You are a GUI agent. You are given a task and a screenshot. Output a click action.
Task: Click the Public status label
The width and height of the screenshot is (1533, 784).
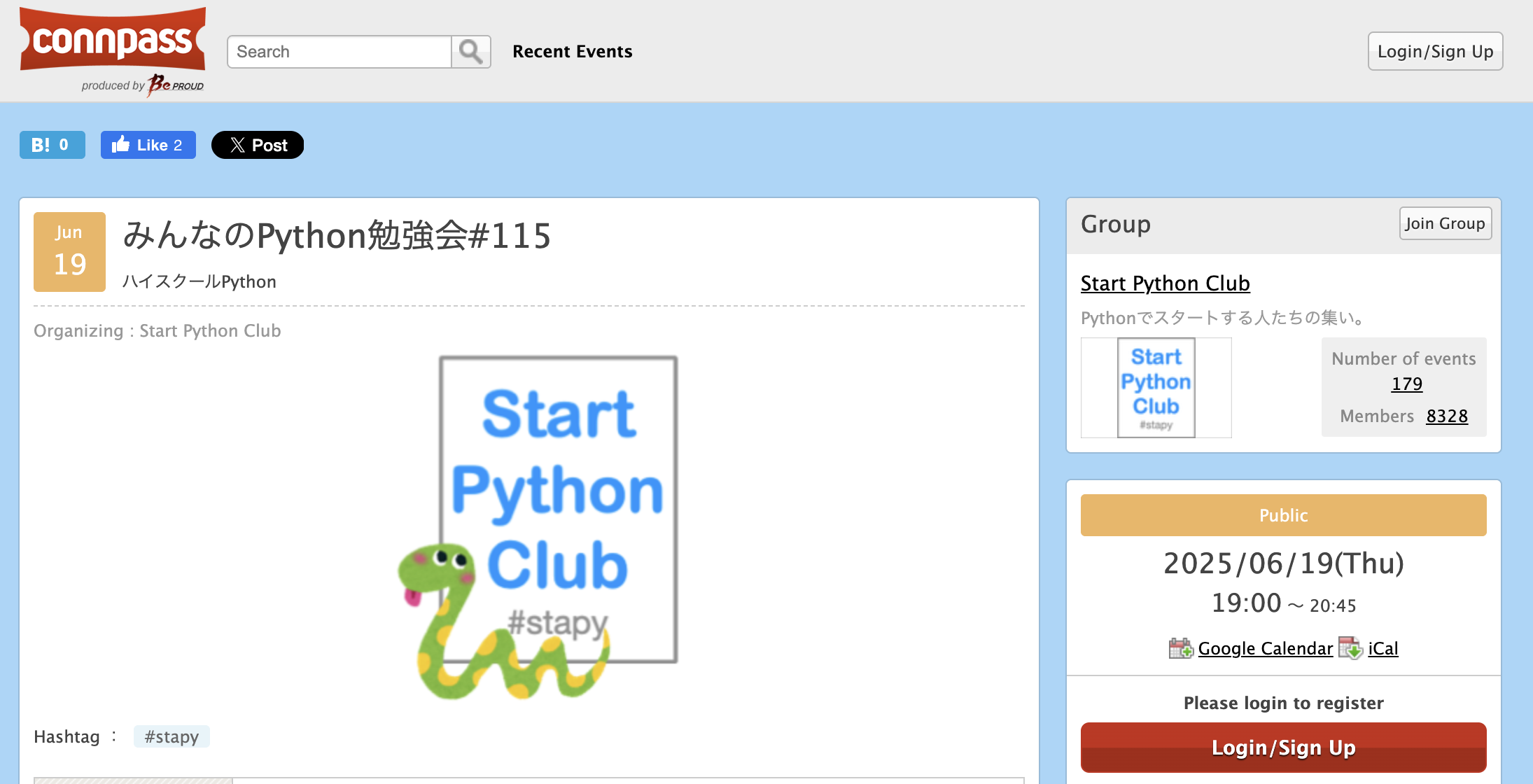[x=1283, y=515]
